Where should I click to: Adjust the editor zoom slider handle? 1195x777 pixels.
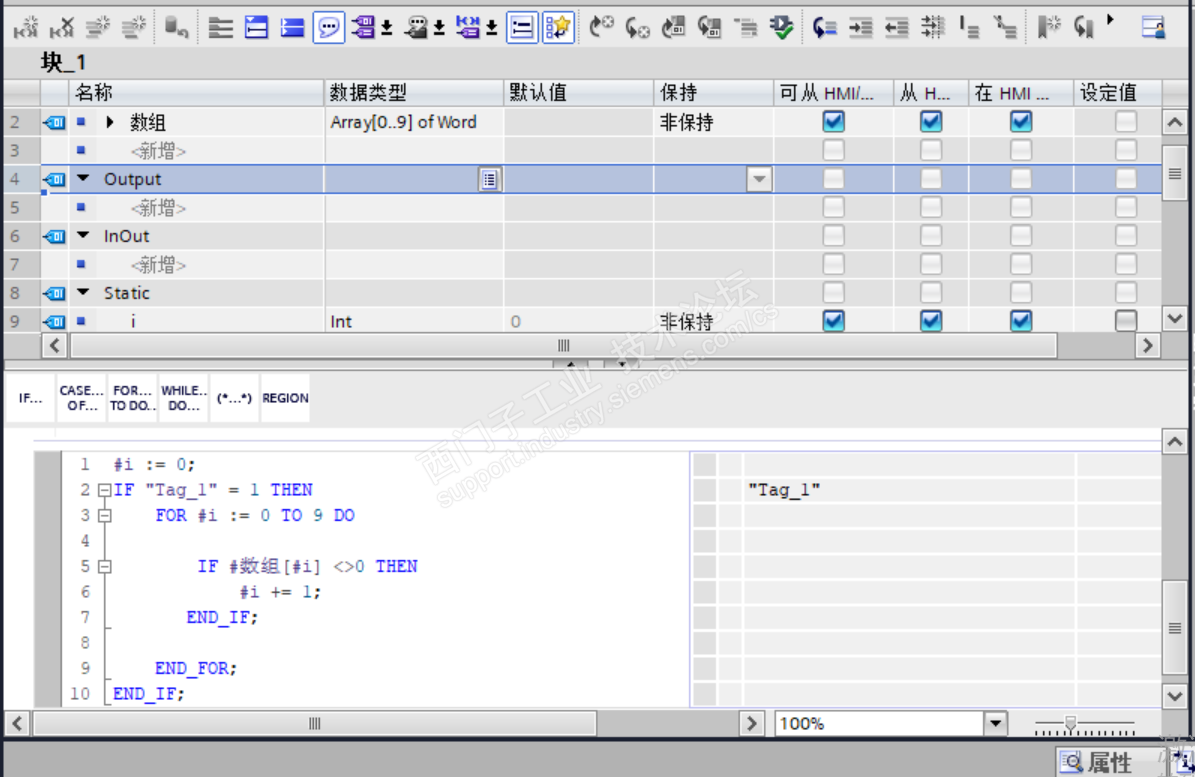click(x=1070, y=724)
